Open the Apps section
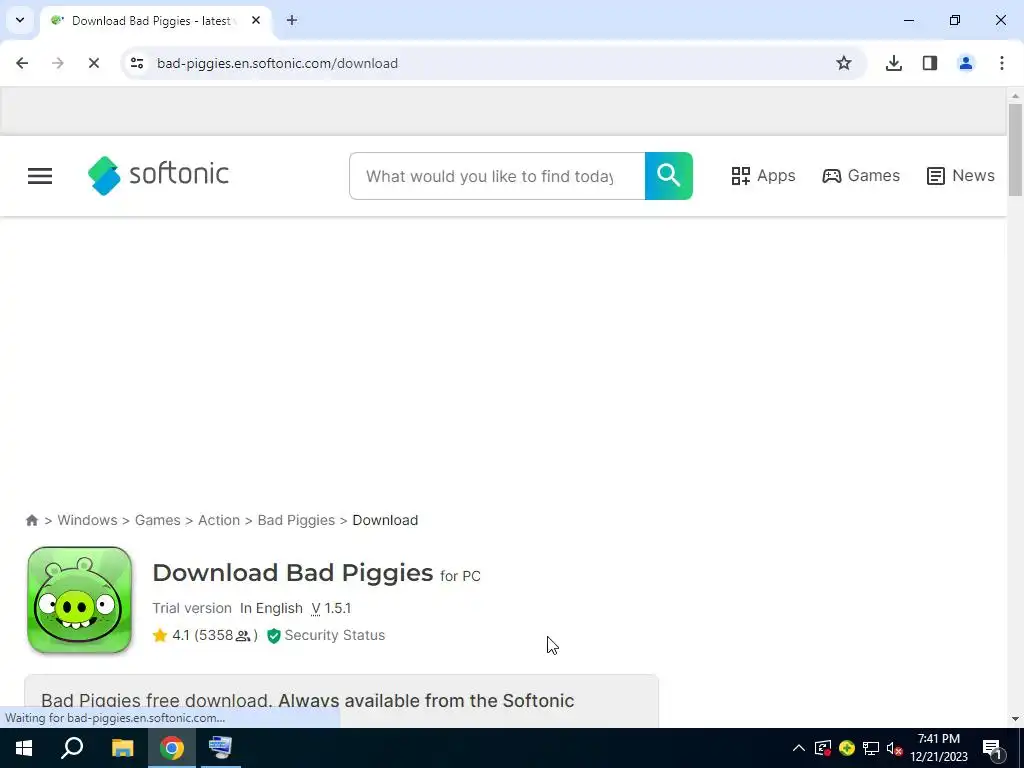Image resolution: width=1024 pixels, height=768 pixels. pos(763,176)
